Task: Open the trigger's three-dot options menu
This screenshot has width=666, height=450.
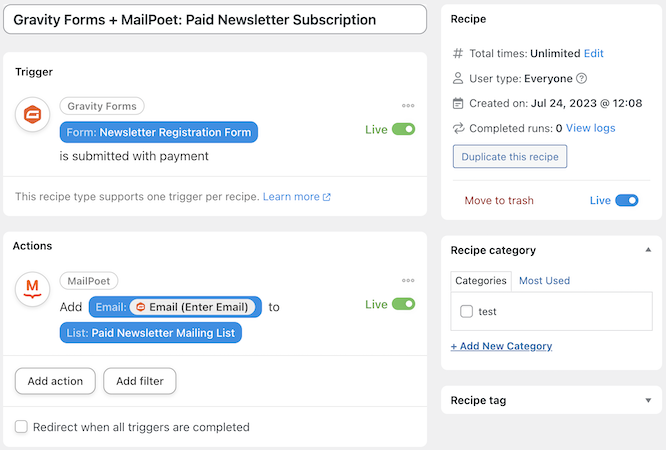Action: pos(408,105)
